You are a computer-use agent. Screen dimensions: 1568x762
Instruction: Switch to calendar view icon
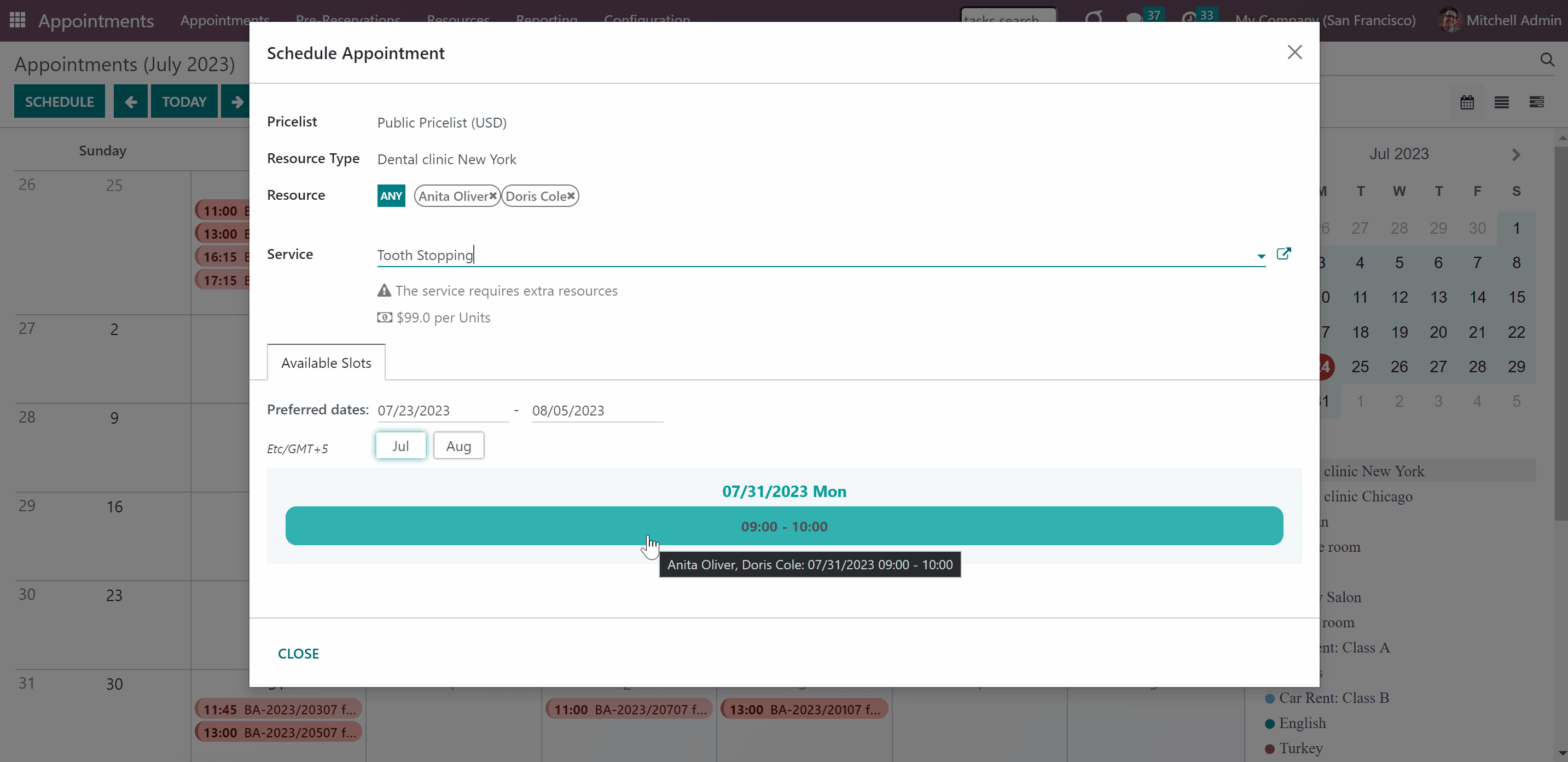pos(1467,102)
